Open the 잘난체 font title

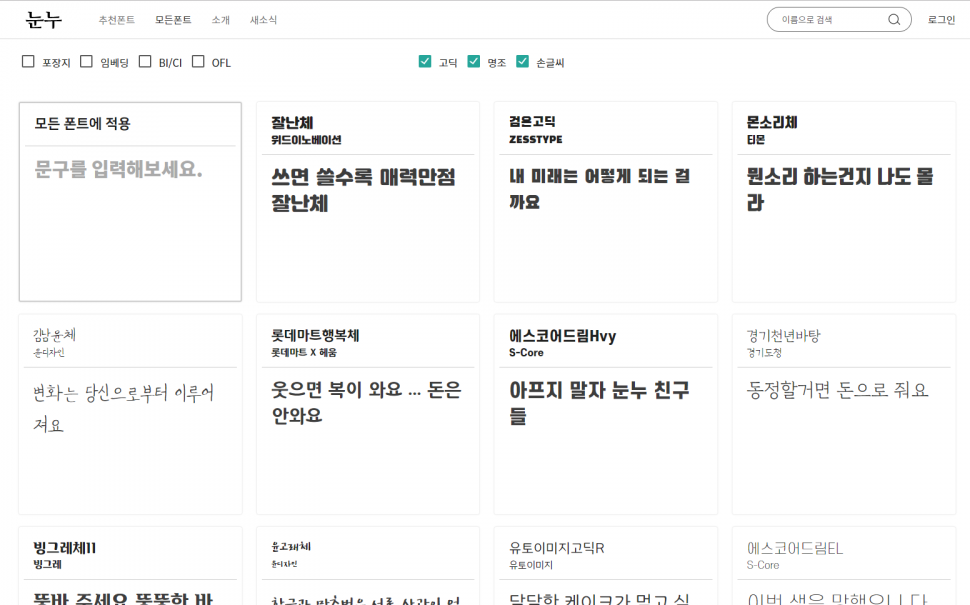point(292,122)
